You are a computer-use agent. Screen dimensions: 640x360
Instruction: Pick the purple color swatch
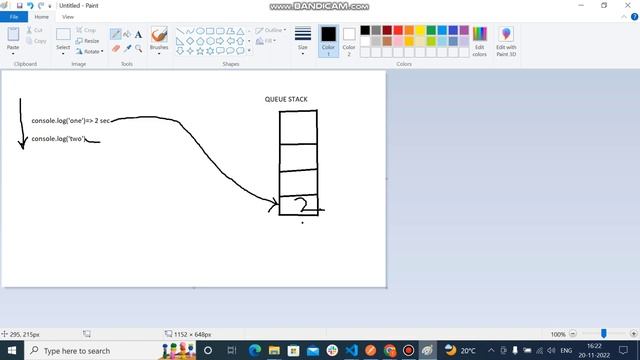point(464,30)
